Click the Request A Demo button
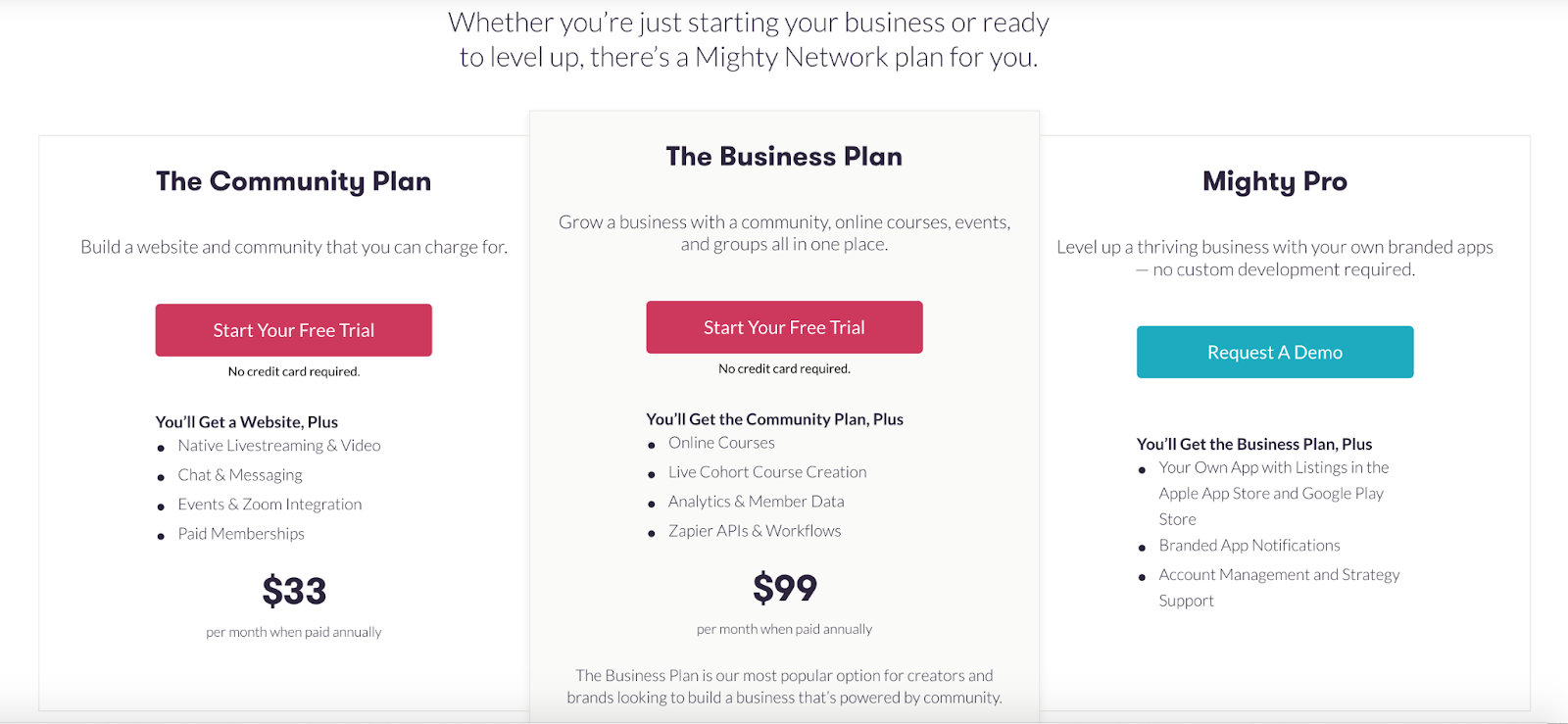Image resolution: width=1568 pixels, height=724 pixels. (x=1274, y=352)
